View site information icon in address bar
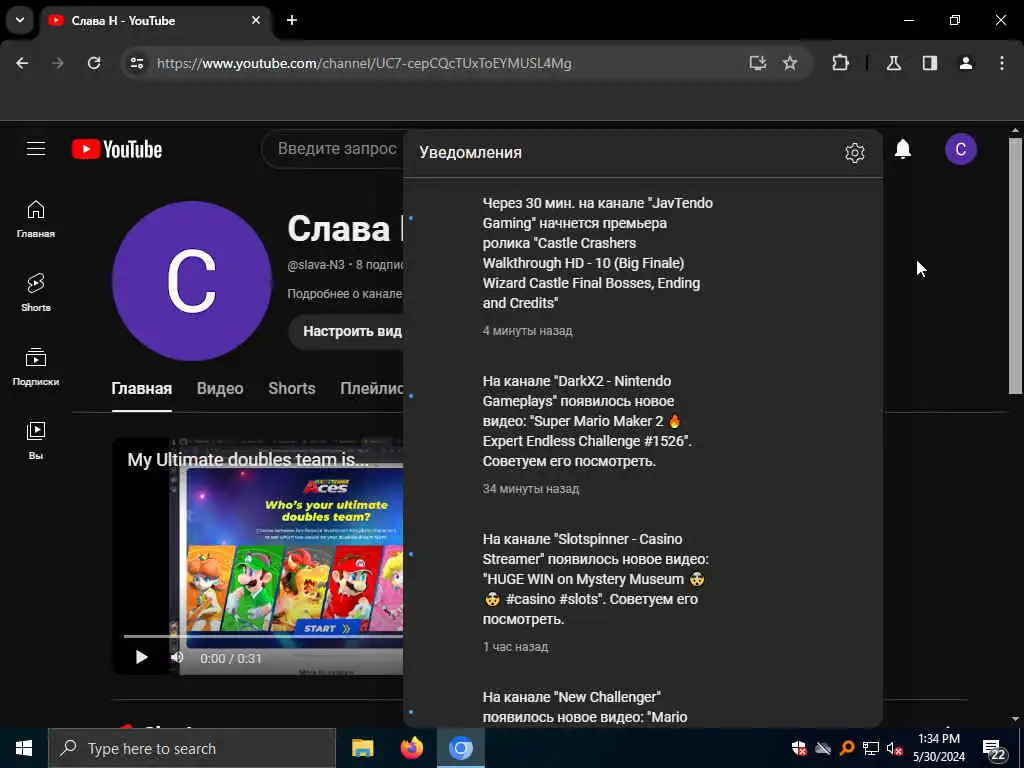Image resolution: width=1024 pixels, height=768 pixels. [x=136, y=63]
